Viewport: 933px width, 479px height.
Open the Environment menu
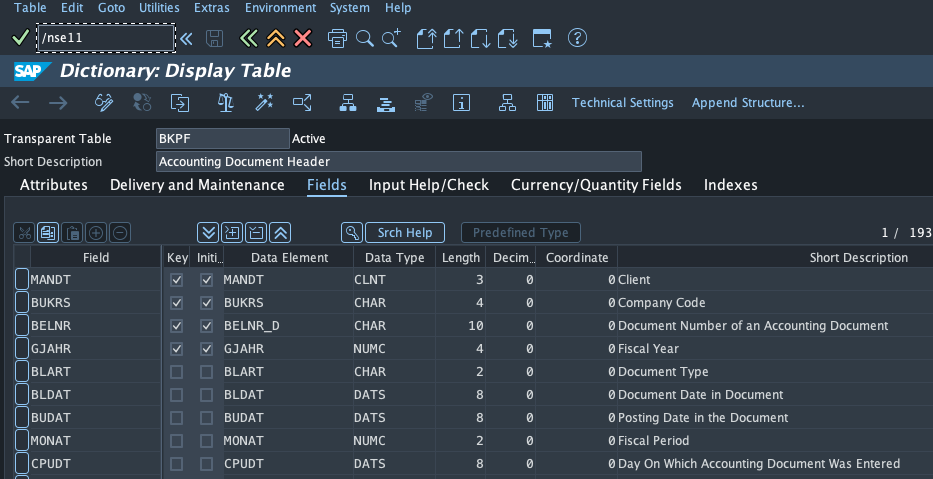tap(281, 8)
